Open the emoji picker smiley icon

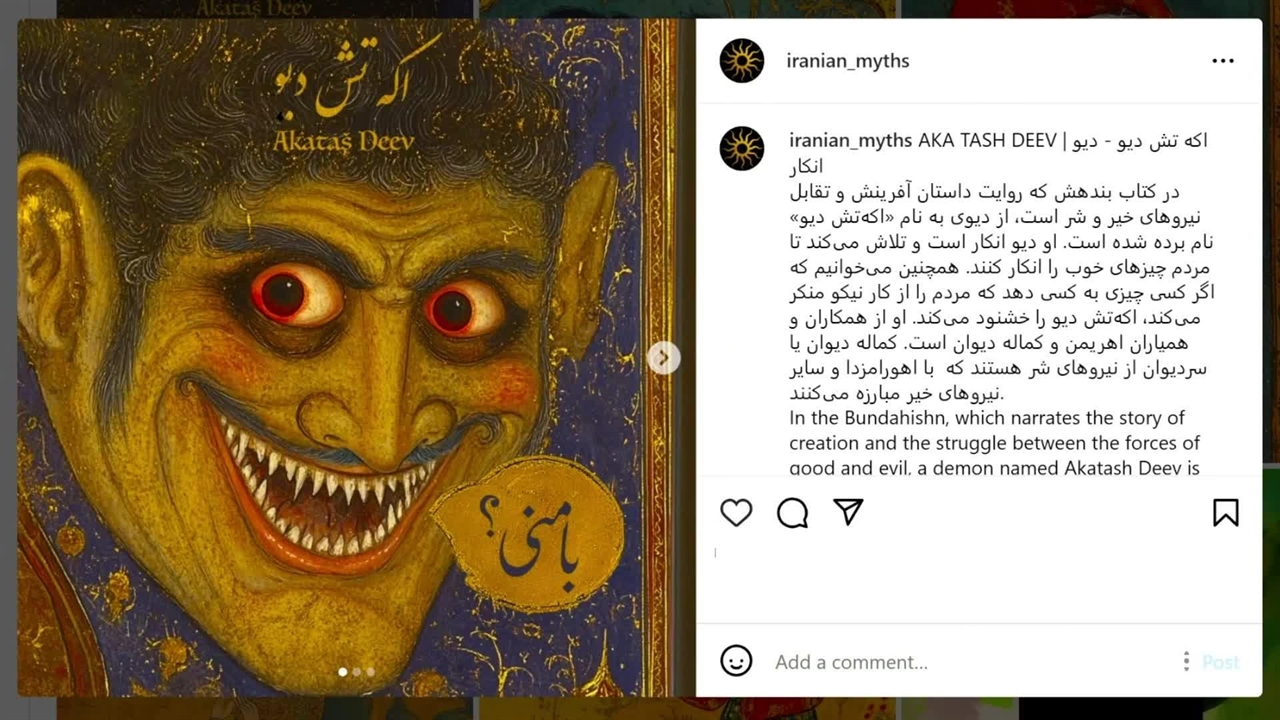736,661
